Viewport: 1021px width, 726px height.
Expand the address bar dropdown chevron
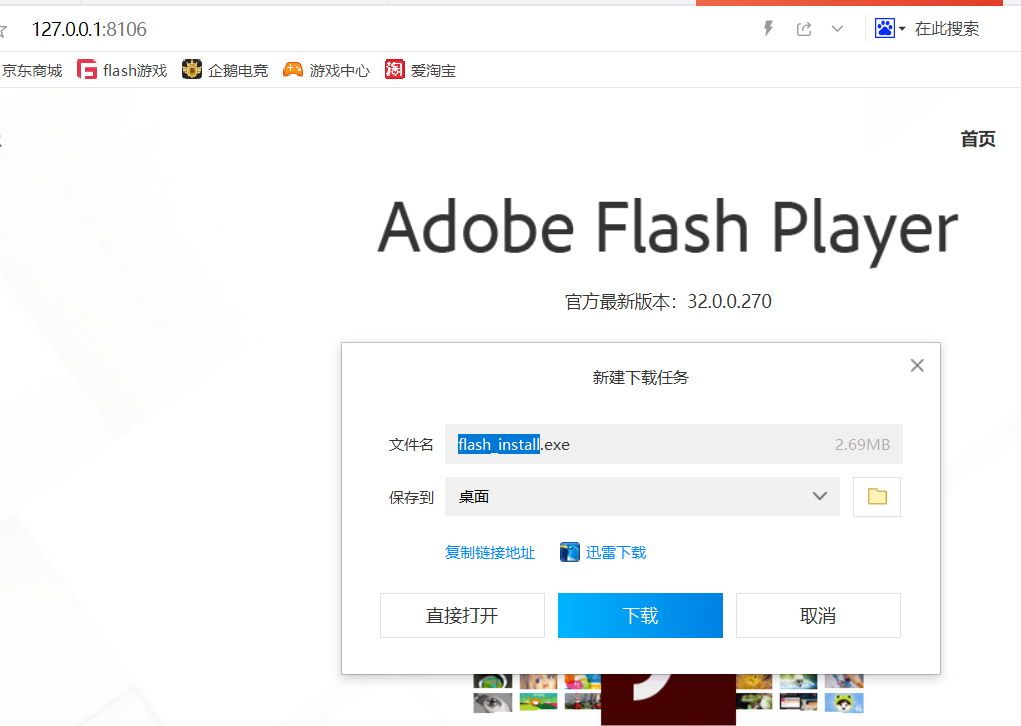pyautogui.click(x=837, y=29)
